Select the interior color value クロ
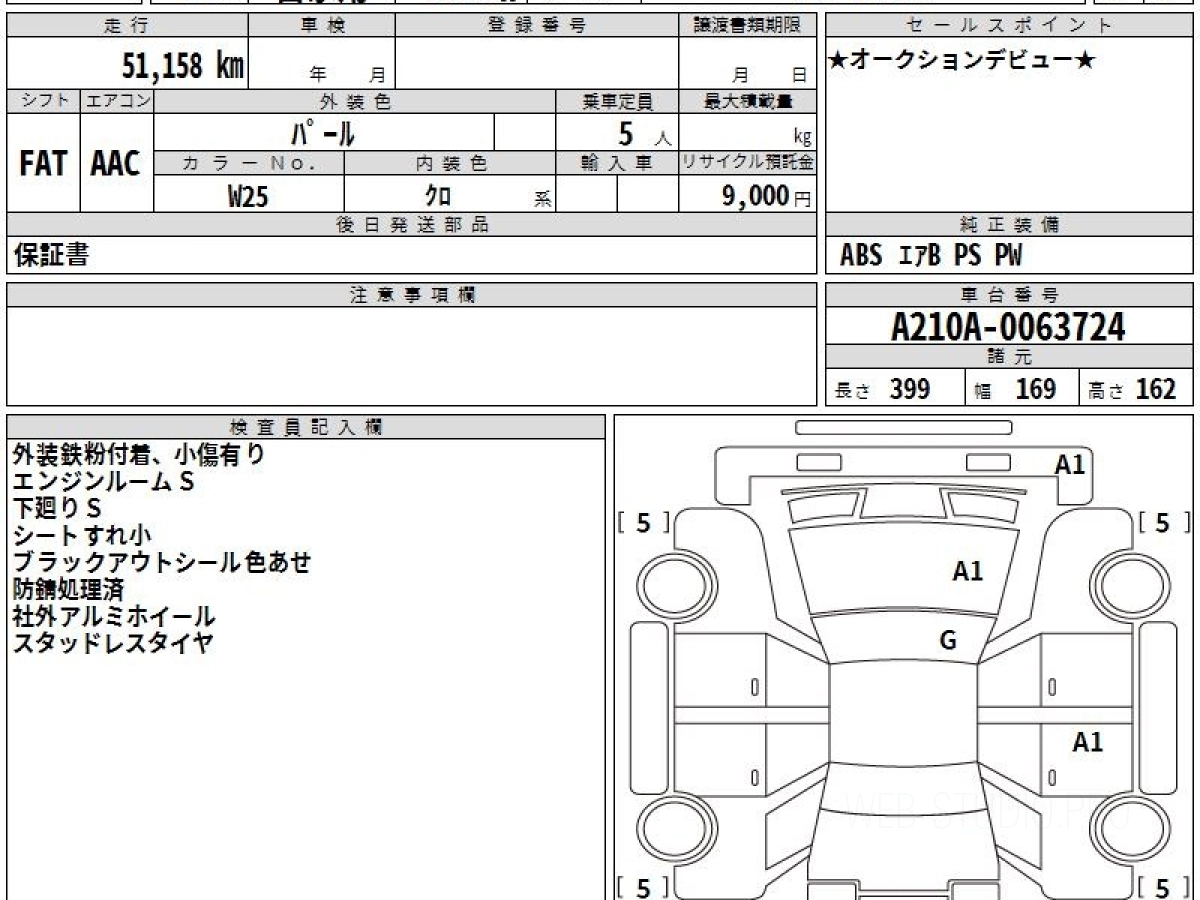This screenshot has width=1200, height=900. (438, 196)
